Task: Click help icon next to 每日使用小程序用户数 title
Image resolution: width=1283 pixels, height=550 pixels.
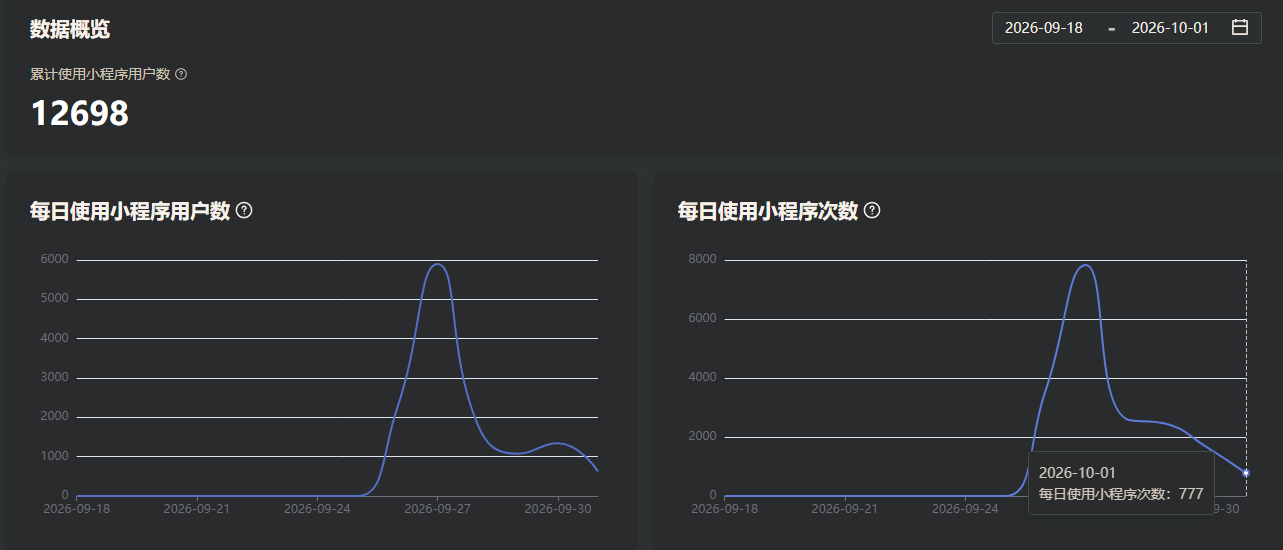Action: pyautogui.click(x=244, y=211)
